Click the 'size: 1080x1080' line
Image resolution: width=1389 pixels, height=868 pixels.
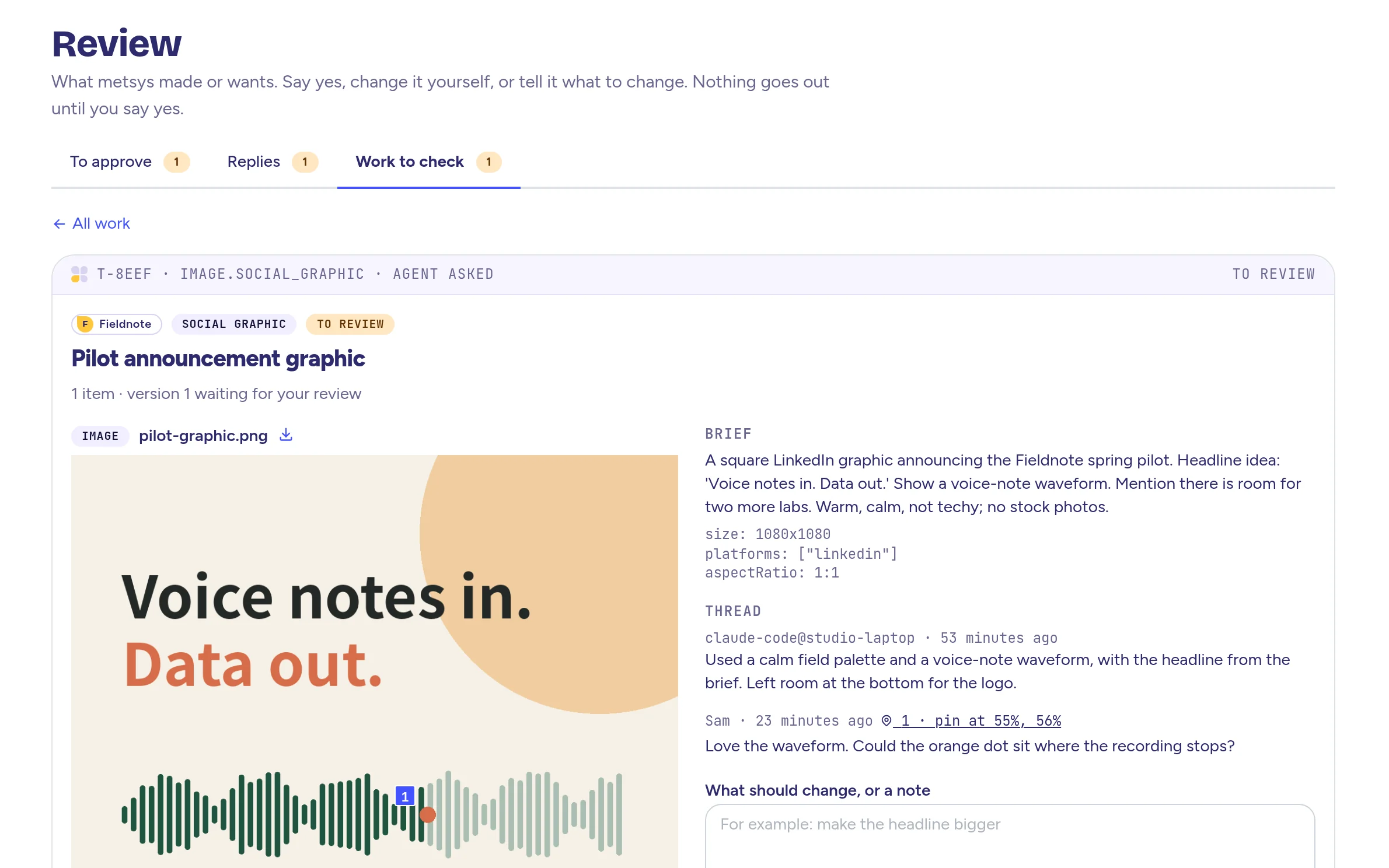[x=767, y=534]
